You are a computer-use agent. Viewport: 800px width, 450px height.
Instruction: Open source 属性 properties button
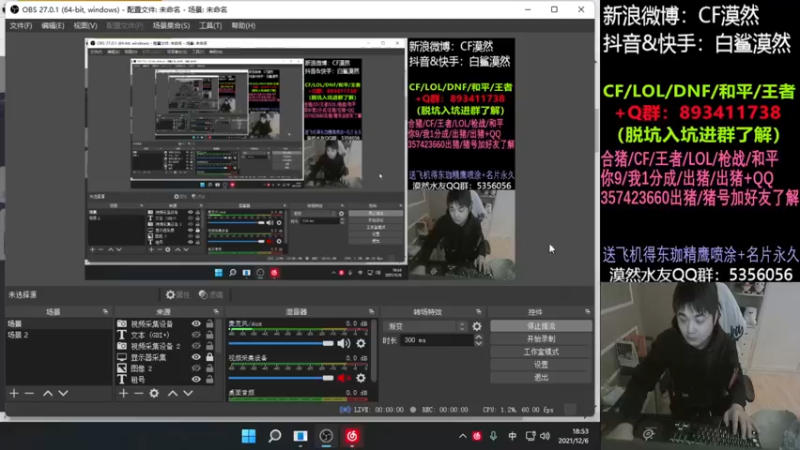[178, 294]
